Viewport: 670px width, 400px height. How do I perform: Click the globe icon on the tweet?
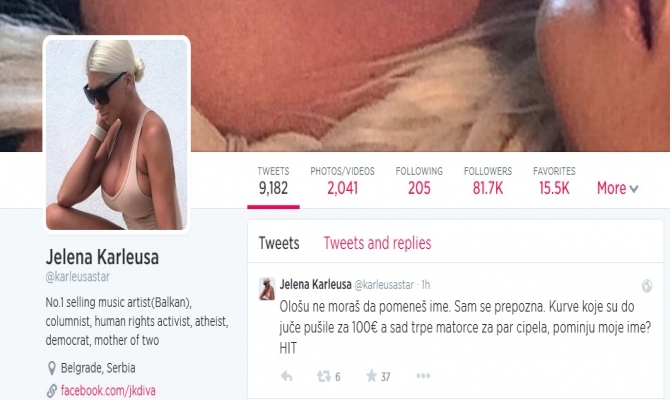point(647,285)
